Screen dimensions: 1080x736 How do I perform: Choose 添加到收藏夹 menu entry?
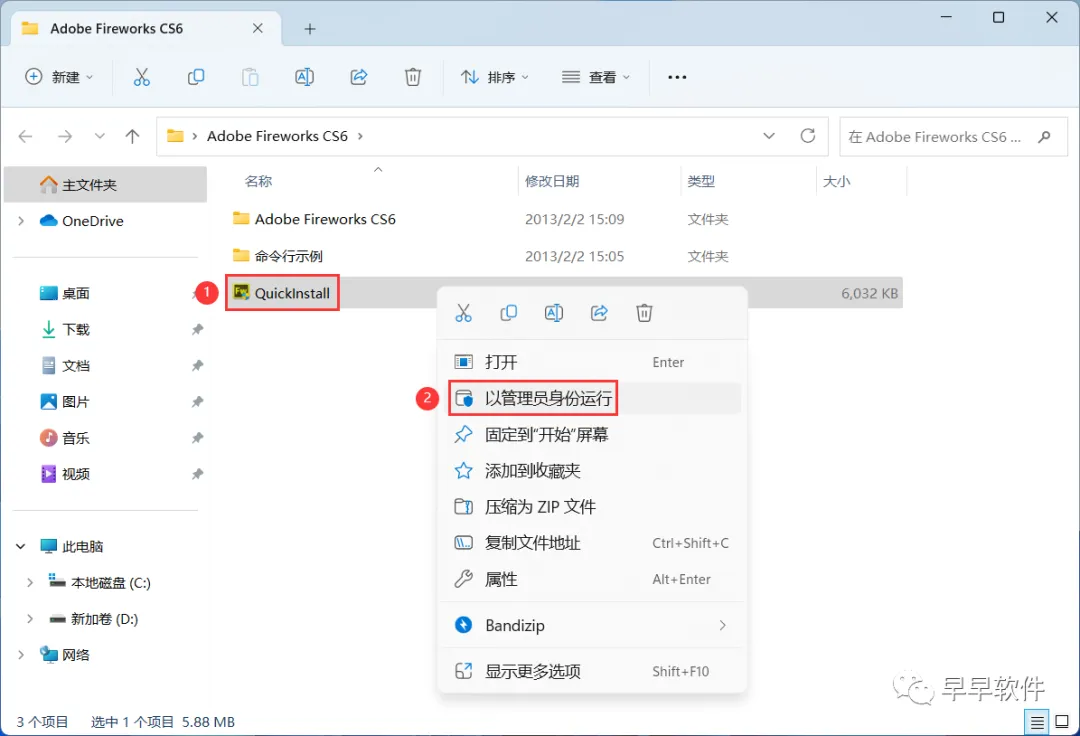592,471
